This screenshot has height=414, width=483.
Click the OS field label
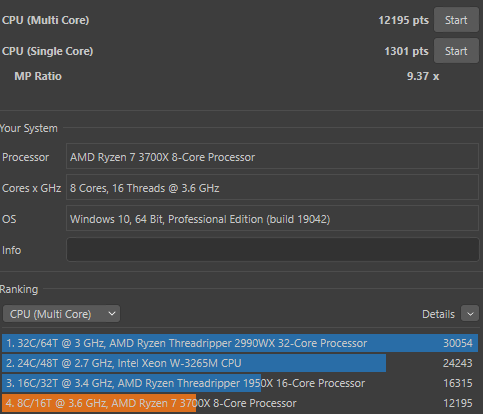coord(9,219)
